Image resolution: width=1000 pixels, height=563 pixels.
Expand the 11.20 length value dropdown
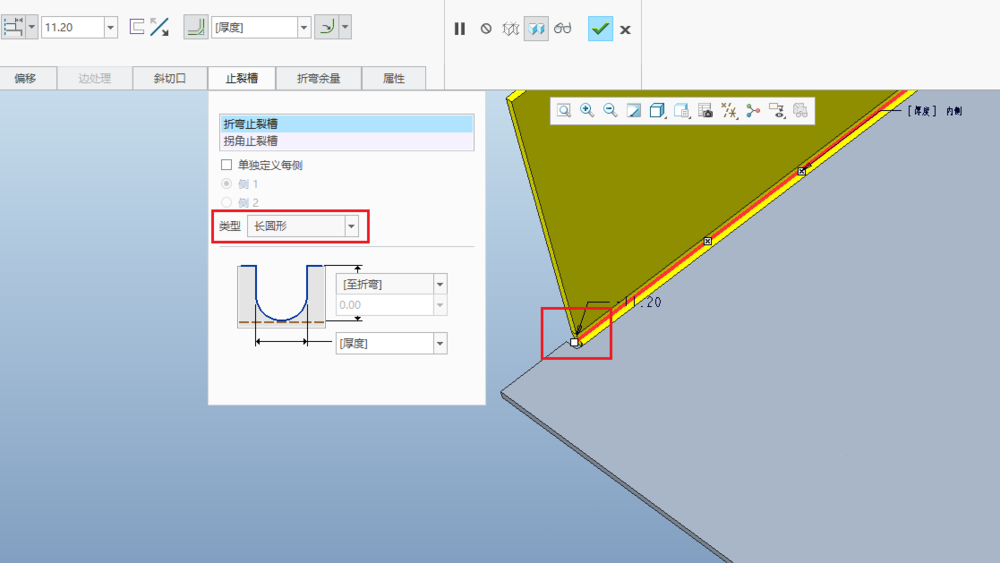110,28
